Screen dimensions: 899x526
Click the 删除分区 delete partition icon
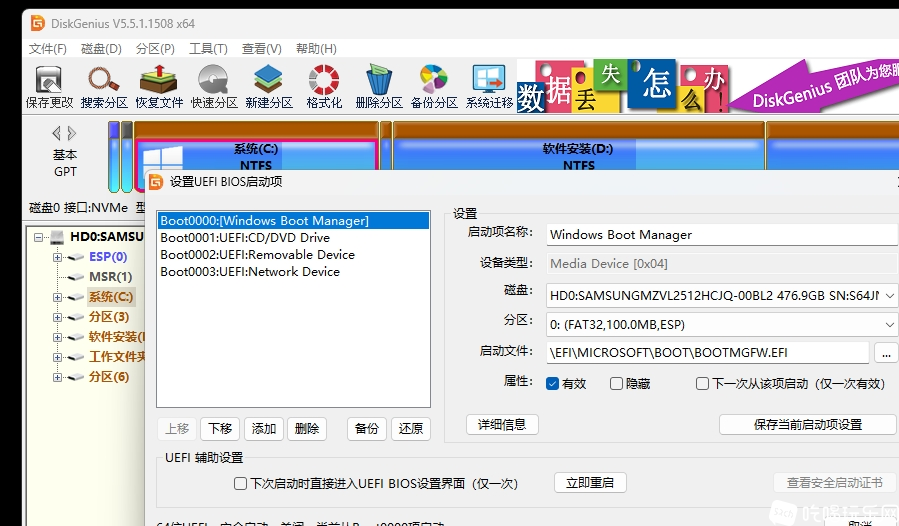coord(379,87)
